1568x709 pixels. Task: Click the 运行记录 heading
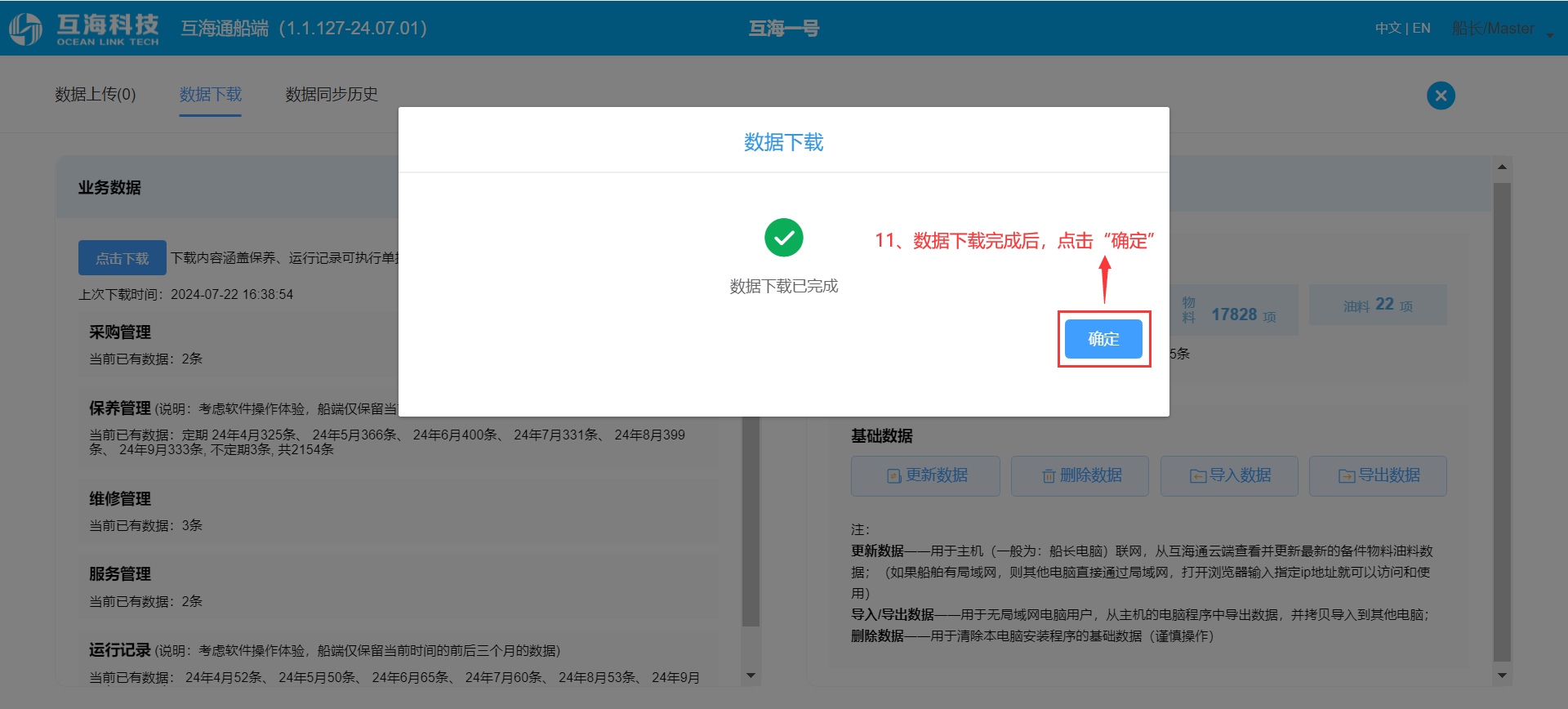[120, 650]
